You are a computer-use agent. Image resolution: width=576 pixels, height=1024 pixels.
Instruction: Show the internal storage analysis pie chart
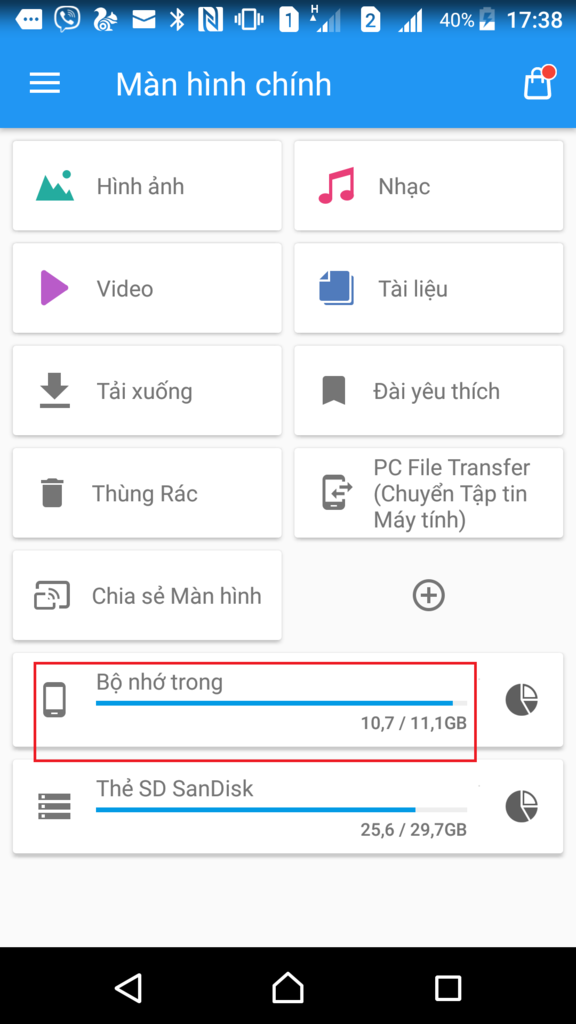tap(522, 700)
